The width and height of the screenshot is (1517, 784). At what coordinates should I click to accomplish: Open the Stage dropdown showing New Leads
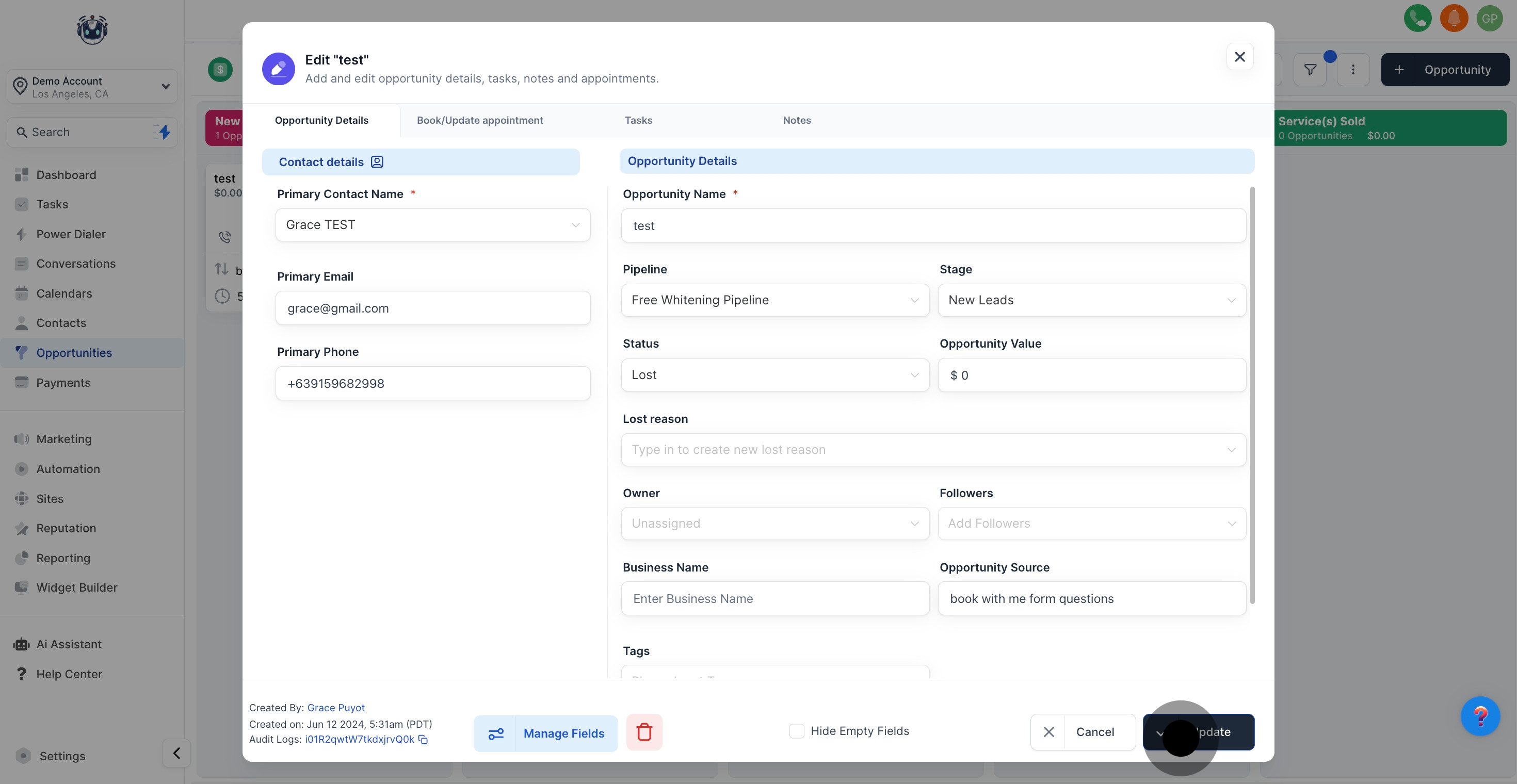click(1091, 300)
